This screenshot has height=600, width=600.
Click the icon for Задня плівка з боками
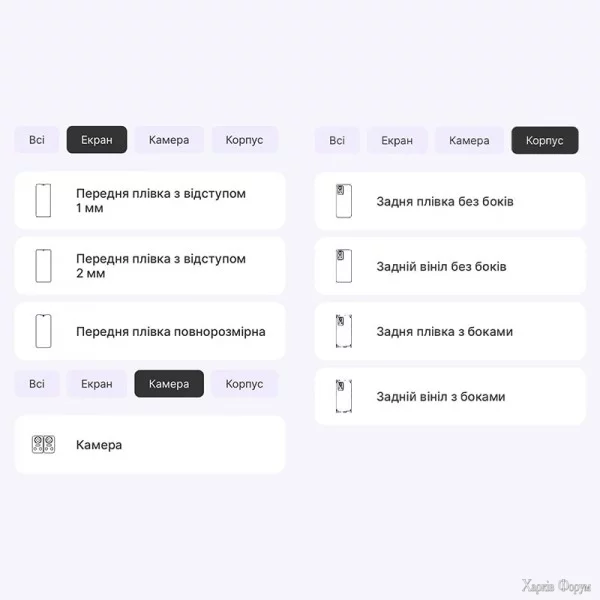(x=343, y=331)
